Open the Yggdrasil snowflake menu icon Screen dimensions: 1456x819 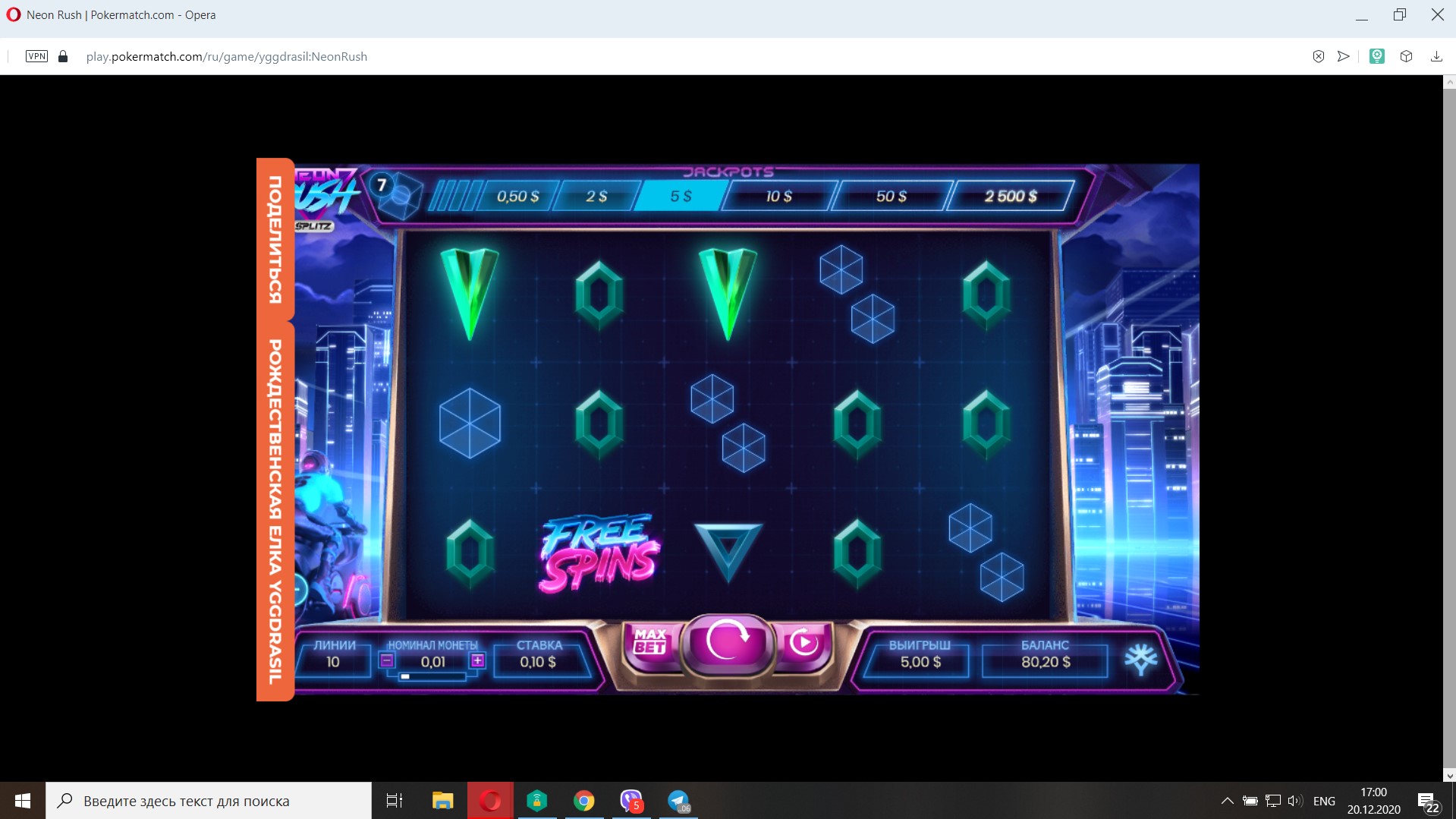(1140, 659)
